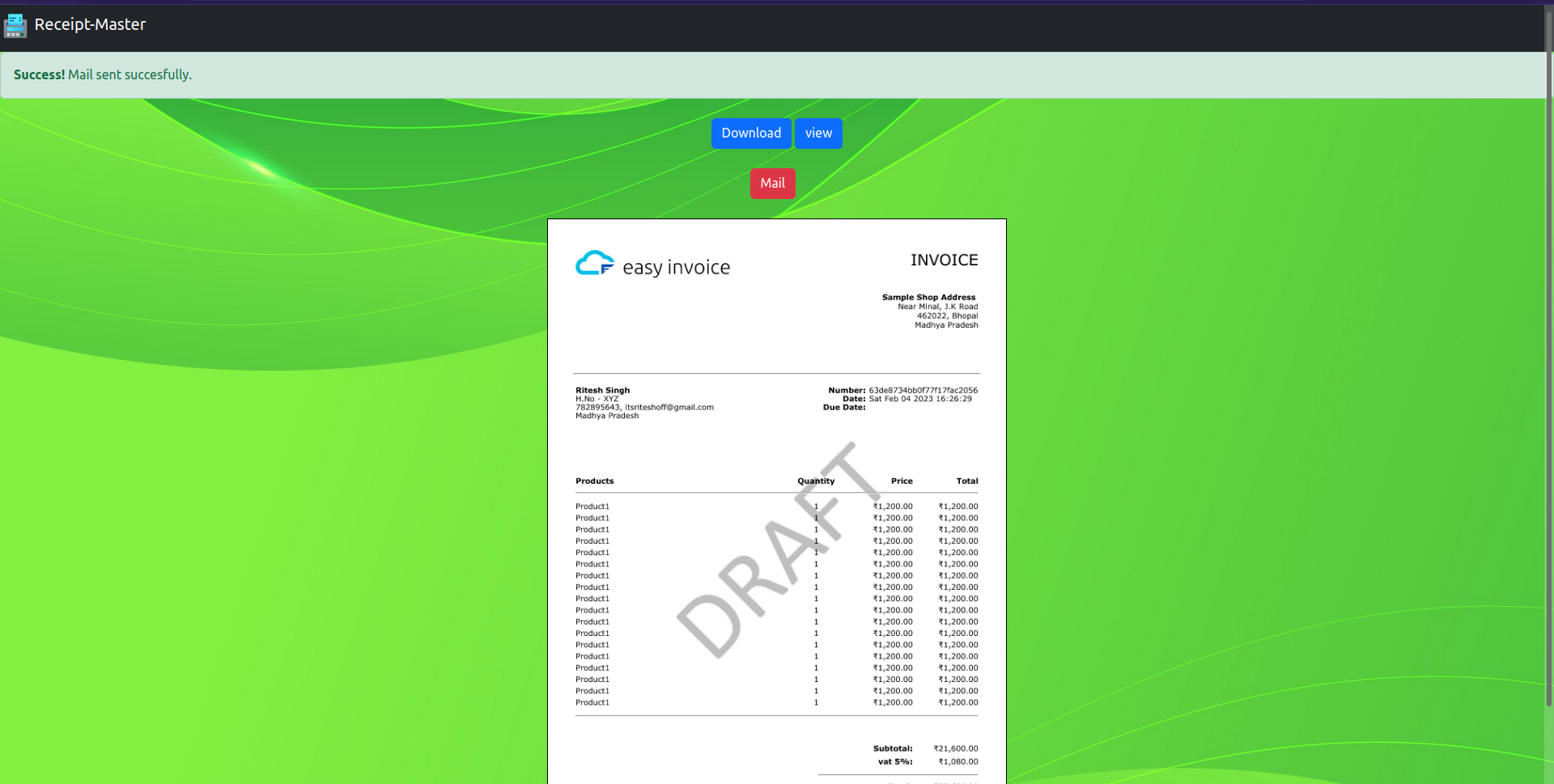Viewport: 1554px width, 784px height.
Task: Send the invoice using the Mail button
Action: pos(772,183)
